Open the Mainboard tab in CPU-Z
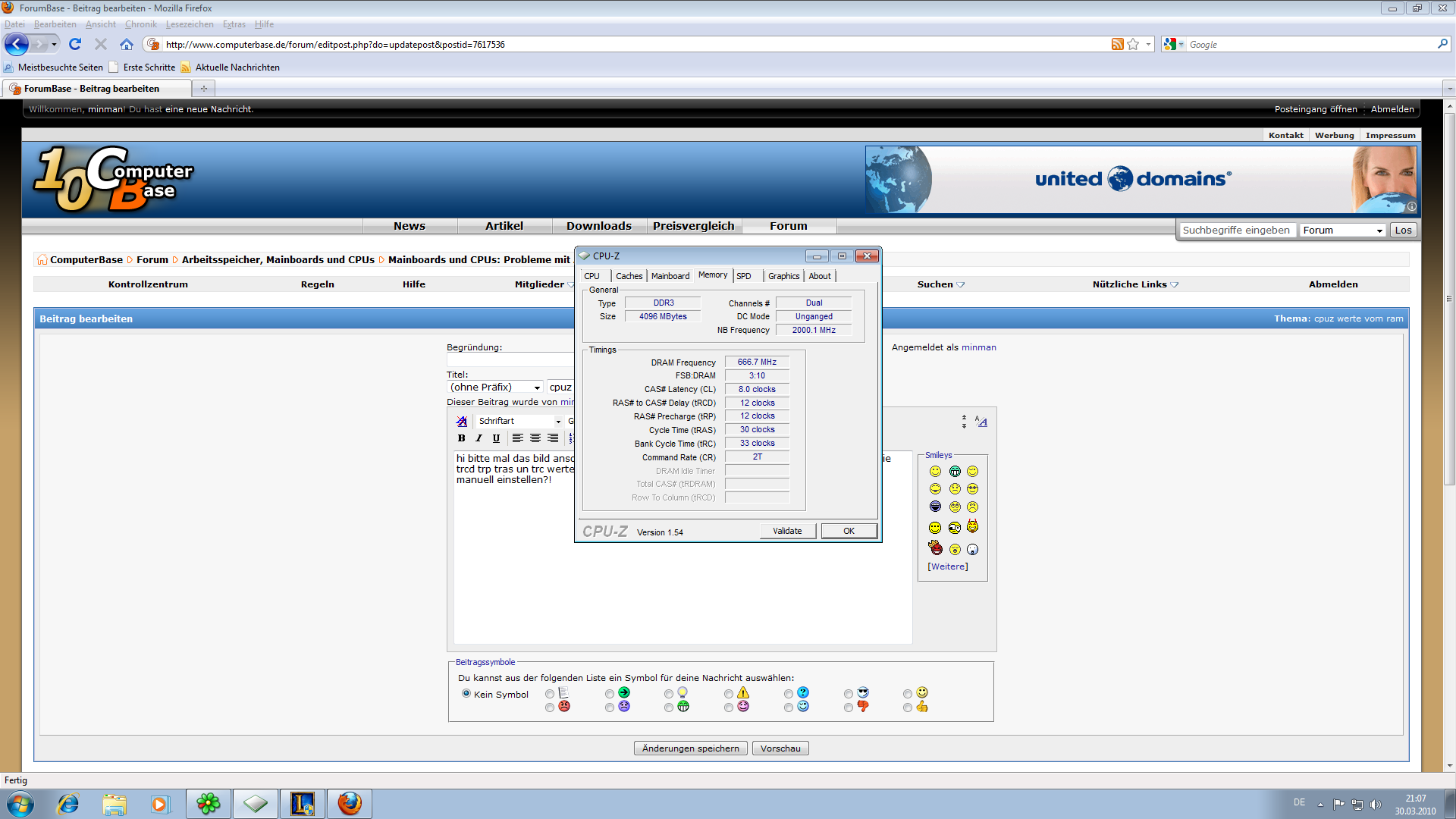Image resolution: width=1456 pixels, height=819 pixels. click(x=670, y=276)
